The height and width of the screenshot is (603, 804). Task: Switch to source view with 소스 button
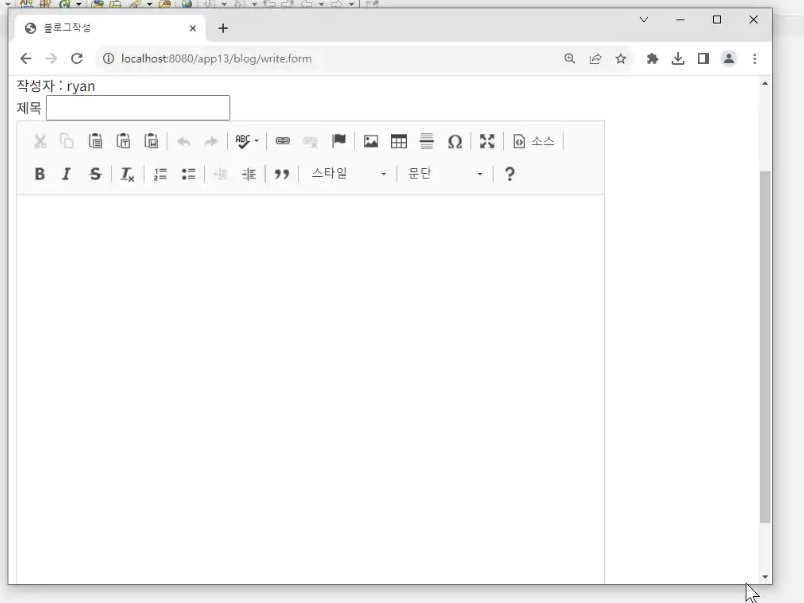pos(534,141)
